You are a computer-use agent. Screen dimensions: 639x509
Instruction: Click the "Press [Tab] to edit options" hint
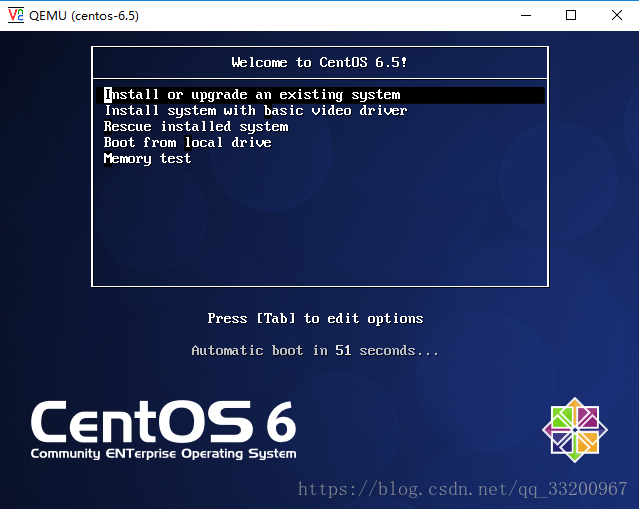coord(315,318)
